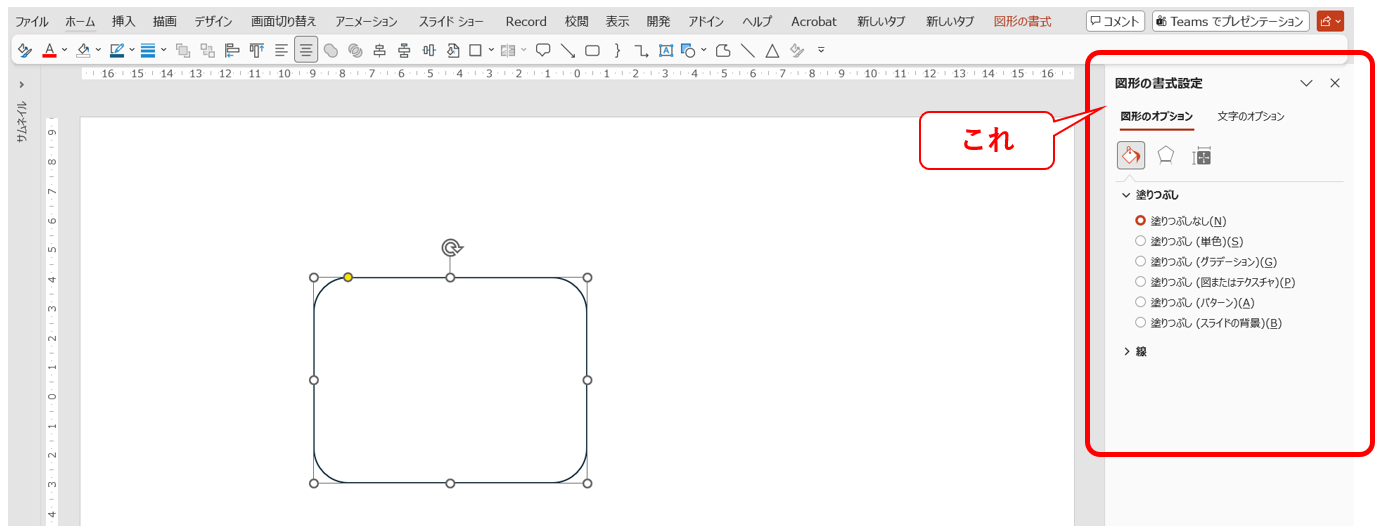
Task: Open shape outline color dropdown arrow
Action: pyautogui.click(x=132, y=50)
